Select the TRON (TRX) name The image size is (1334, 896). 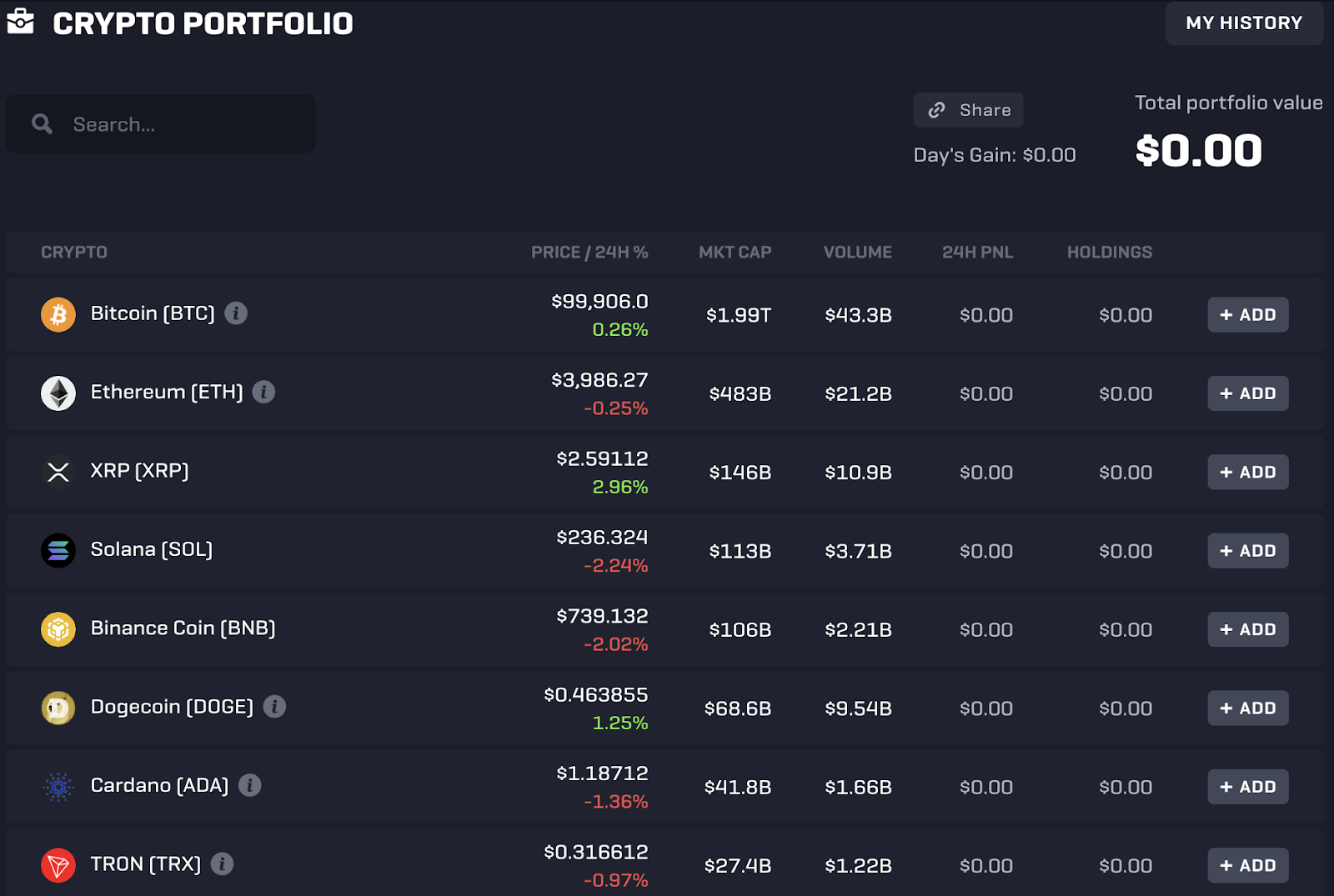point(146,864)
